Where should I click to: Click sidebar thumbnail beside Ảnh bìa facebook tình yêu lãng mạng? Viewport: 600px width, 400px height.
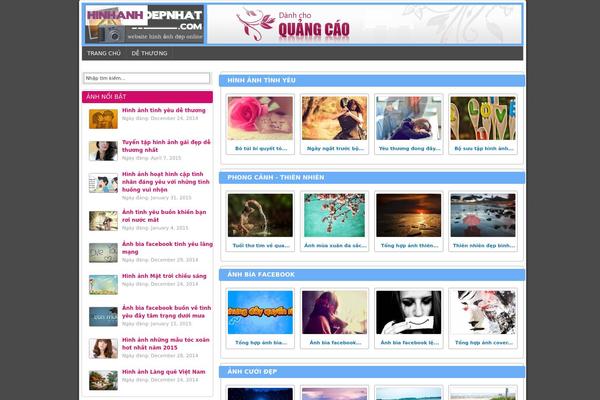pyautogui.click(x=103, y=253)
